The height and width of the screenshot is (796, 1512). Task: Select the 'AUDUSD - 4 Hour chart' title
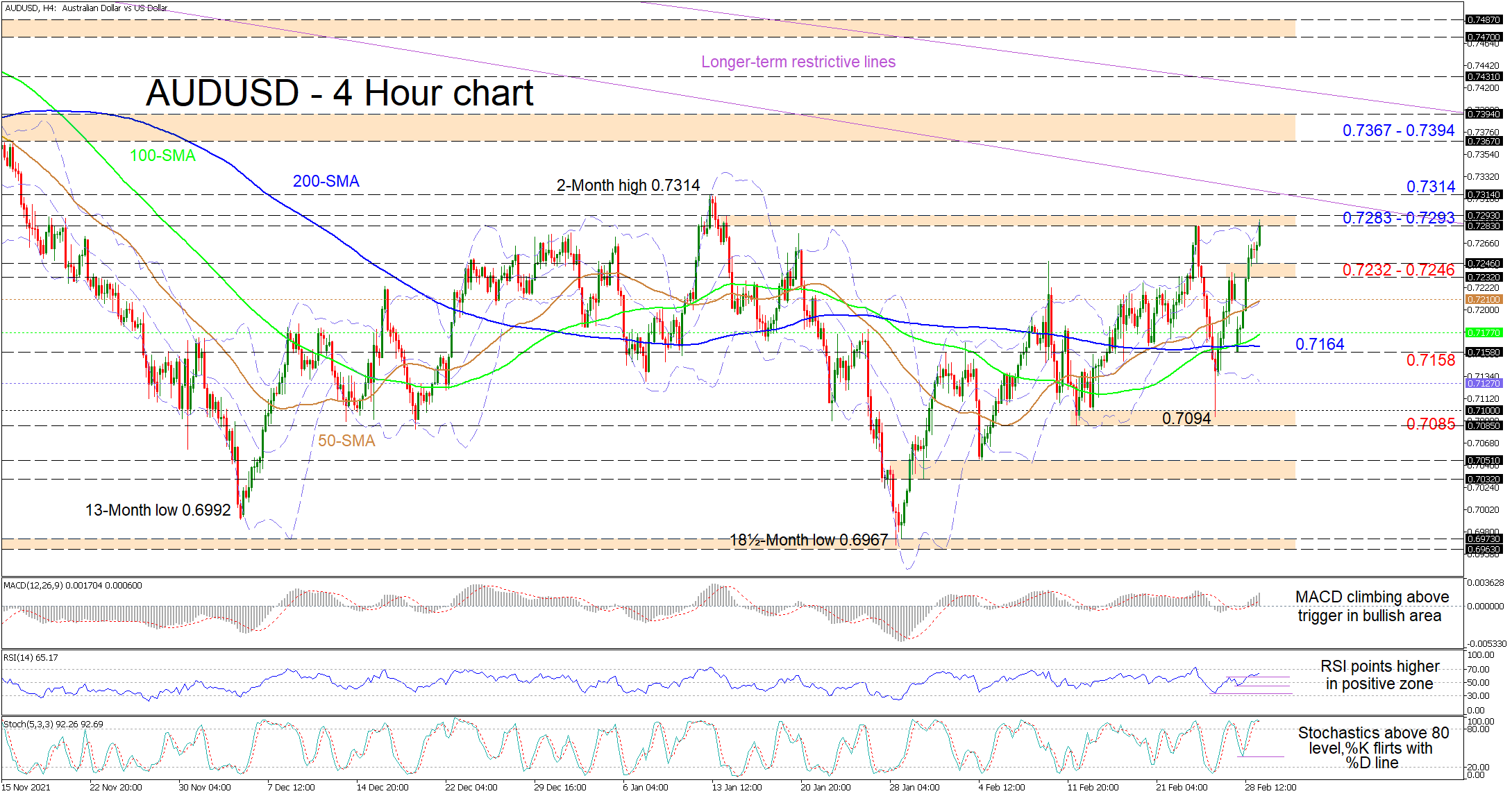339,93
